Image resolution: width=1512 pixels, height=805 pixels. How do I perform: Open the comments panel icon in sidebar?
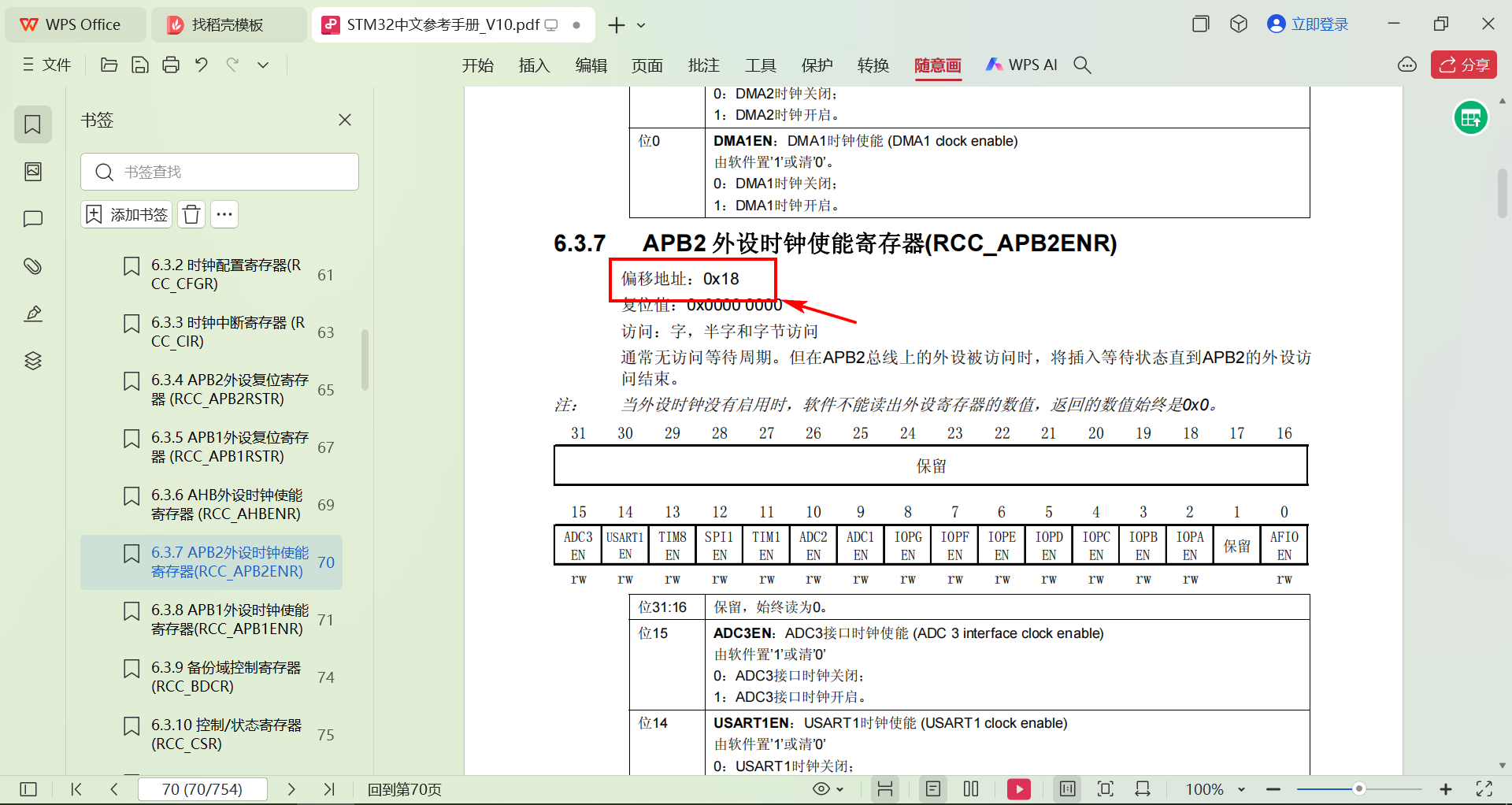coord(33,219)
